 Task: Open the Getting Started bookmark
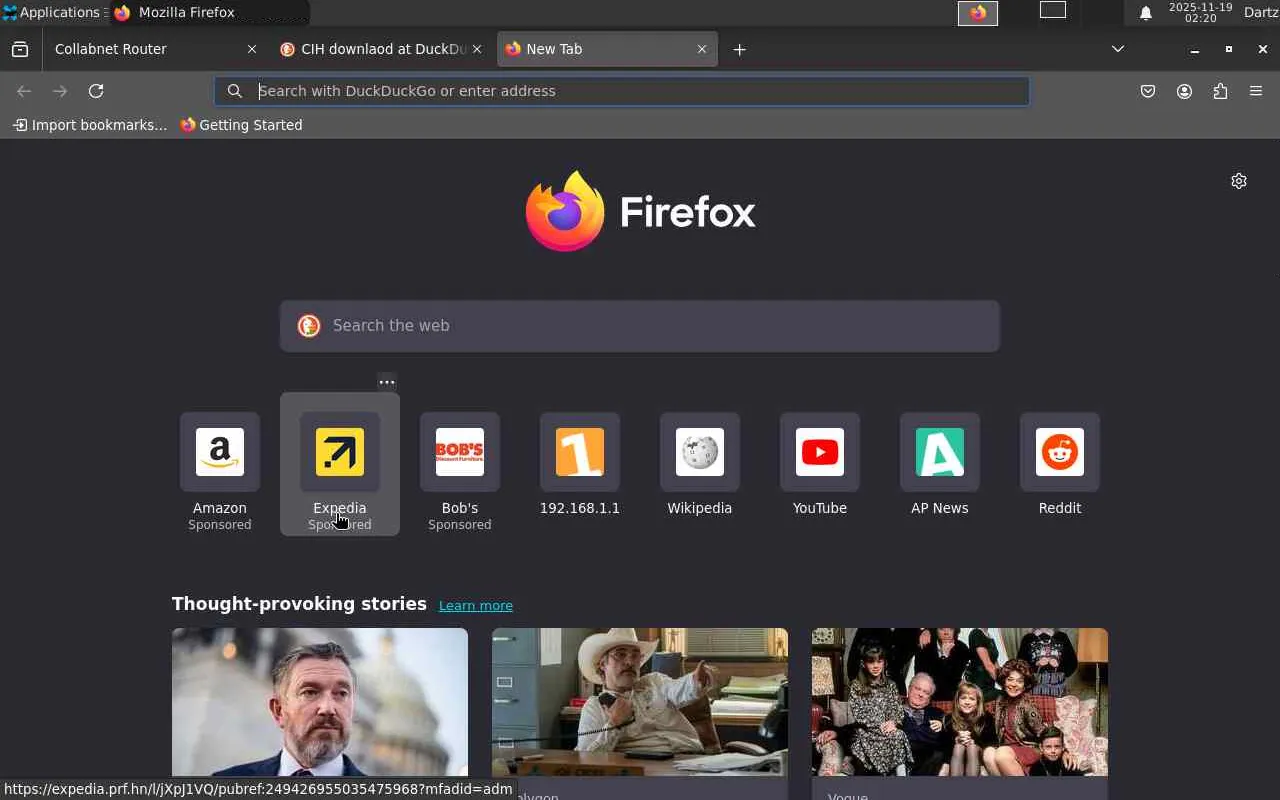[241, 125]
